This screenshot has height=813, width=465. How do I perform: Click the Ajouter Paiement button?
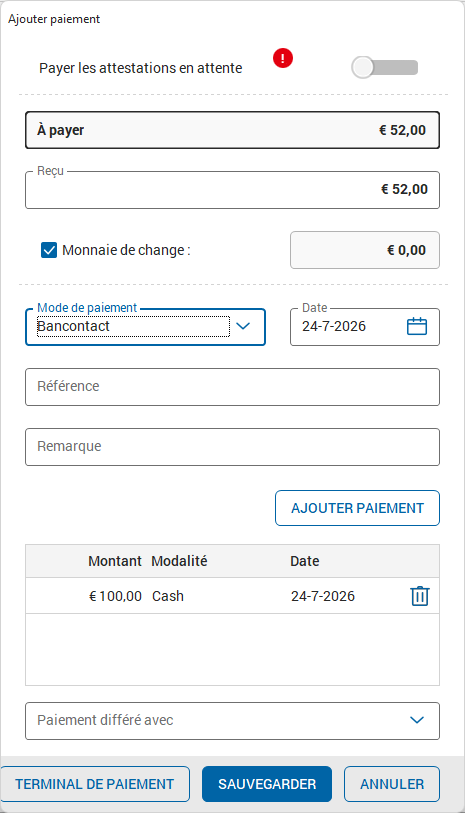pos(357,508)
